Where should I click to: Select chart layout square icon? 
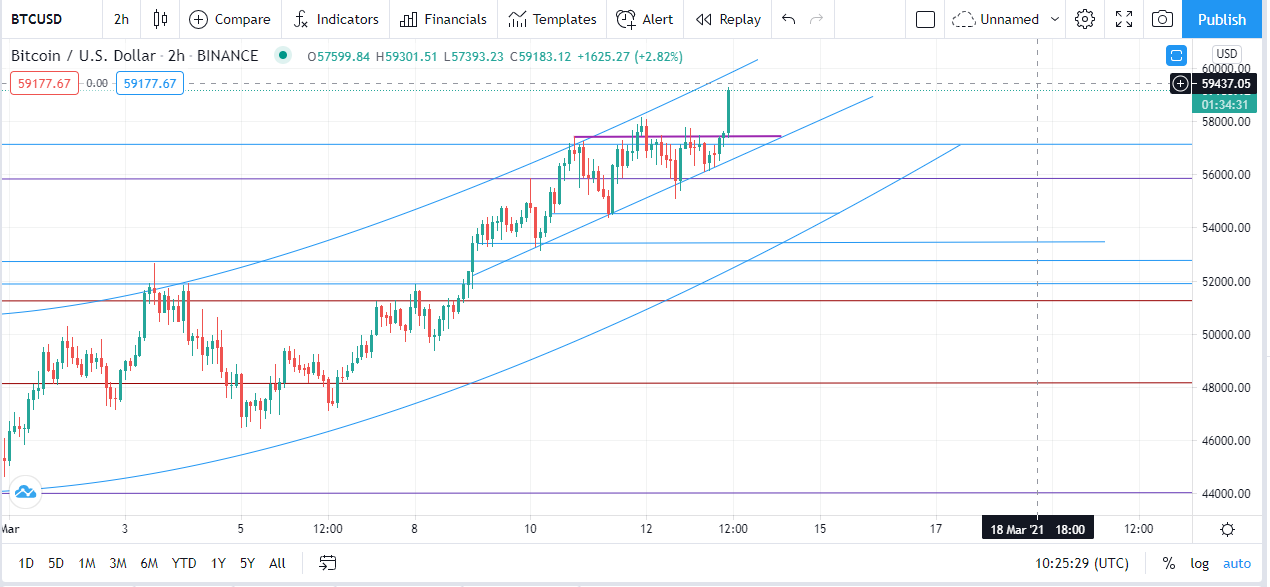[925, 19]
